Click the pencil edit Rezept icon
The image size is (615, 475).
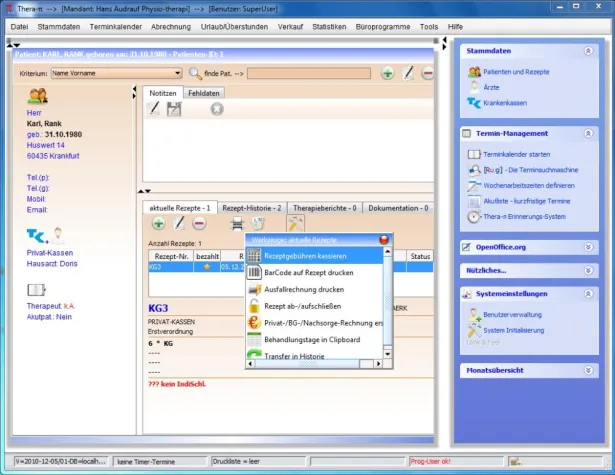179,223
